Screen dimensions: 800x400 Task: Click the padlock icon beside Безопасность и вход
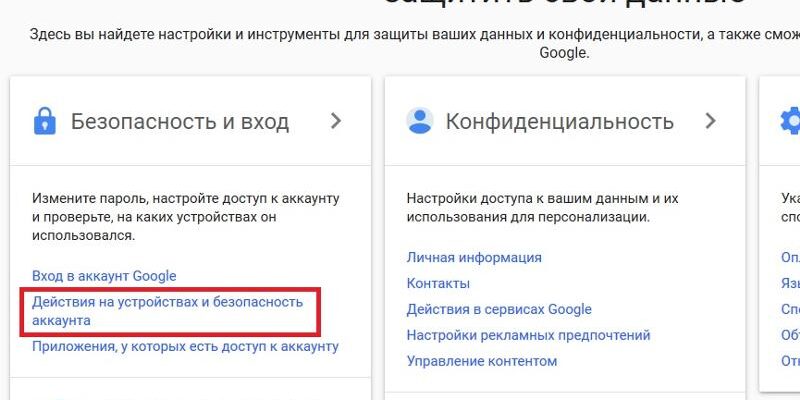(44, 121)
